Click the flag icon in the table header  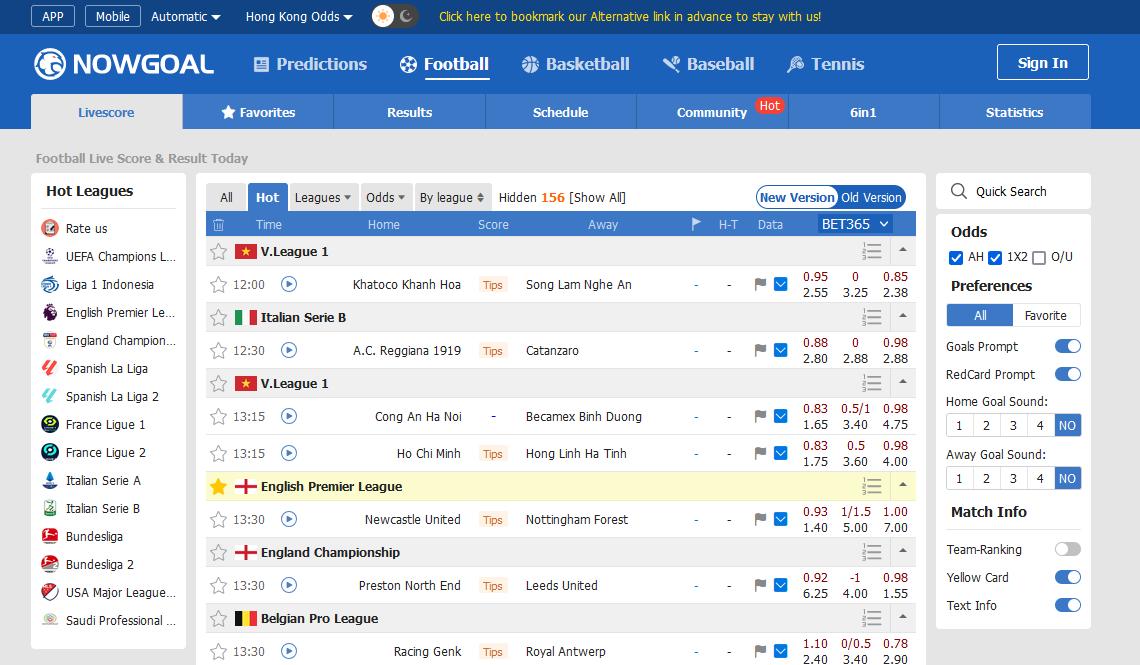pos(696,224)
